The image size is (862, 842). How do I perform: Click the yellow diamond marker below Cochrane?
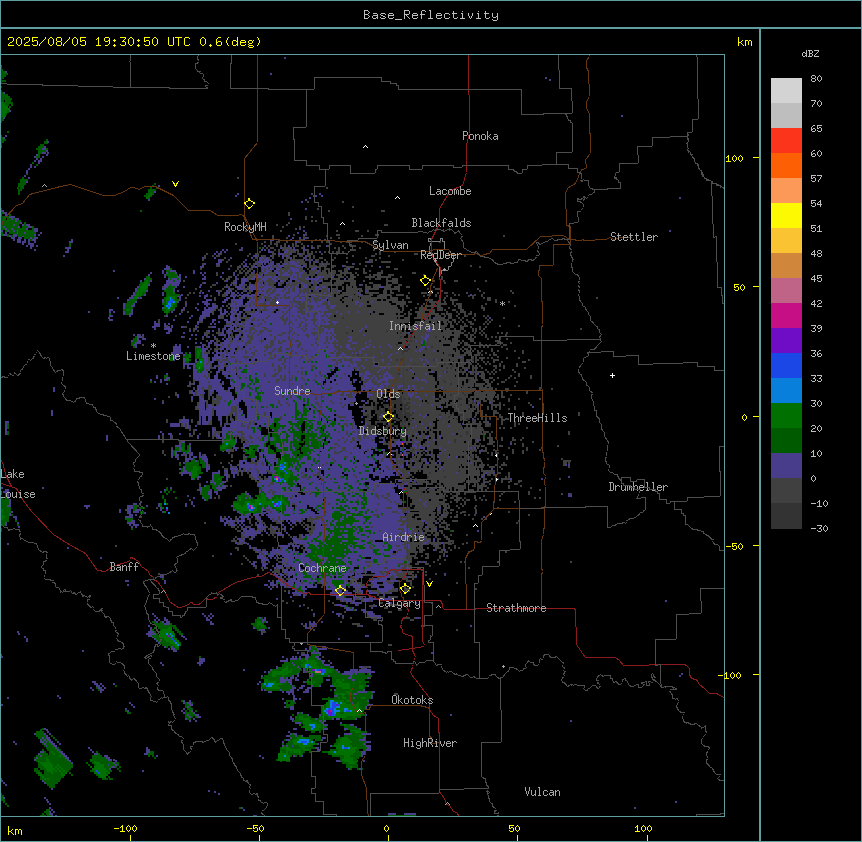tap(340, 591)
